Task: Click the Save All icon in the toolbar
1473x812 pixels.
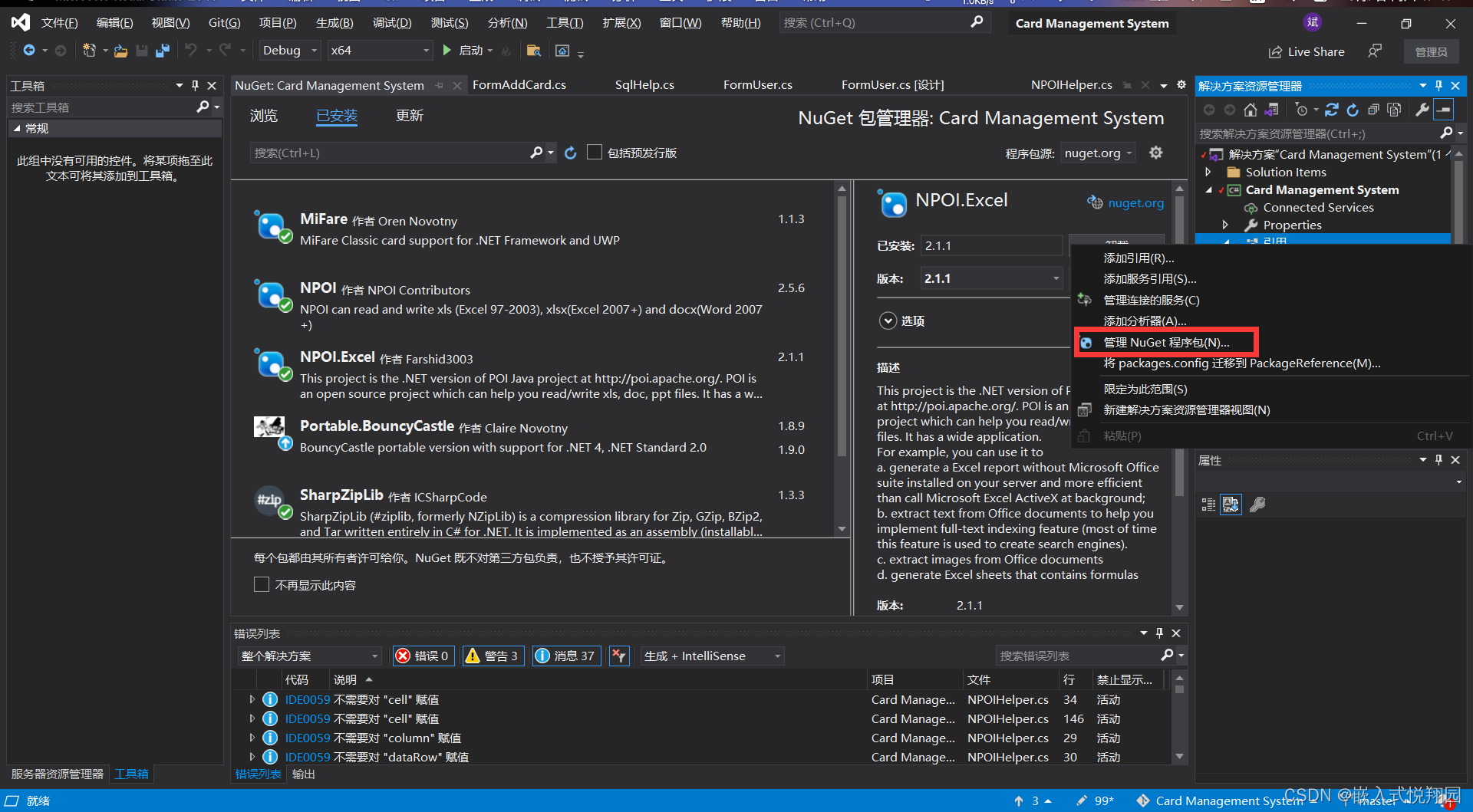Action: [162, 50]
